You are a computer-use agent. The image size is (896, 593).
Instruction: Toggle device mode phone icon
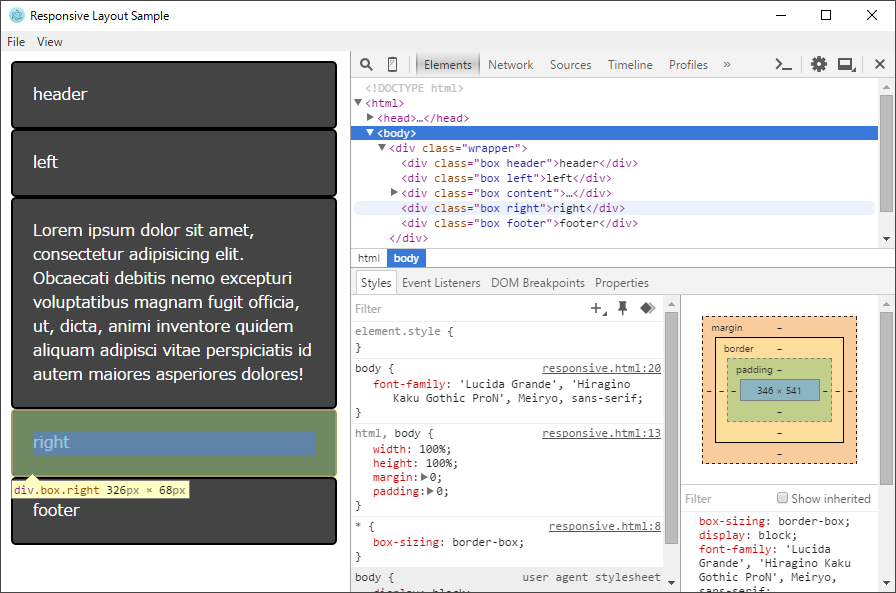pyautogui.click(x=393, y=65)
